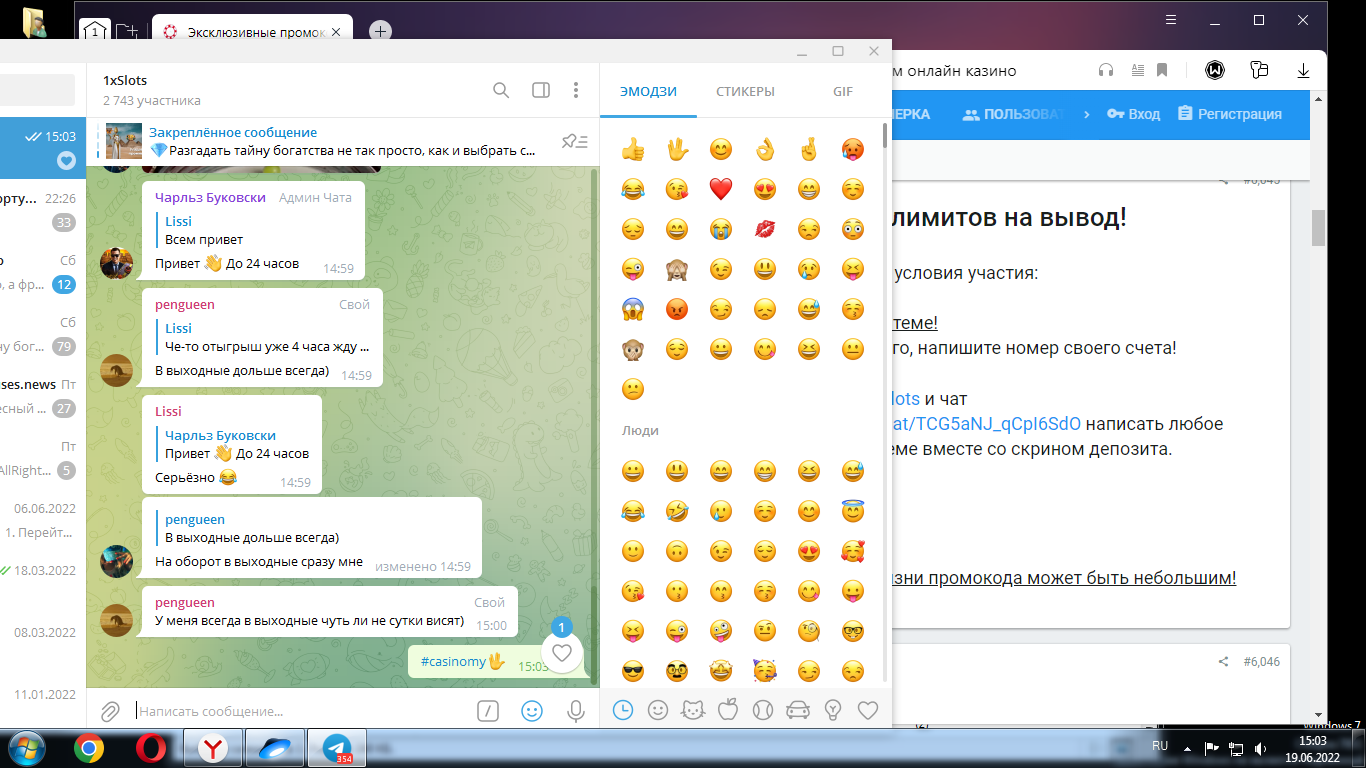Open Чарльз Буковски sender name

[x=210, y=197]
